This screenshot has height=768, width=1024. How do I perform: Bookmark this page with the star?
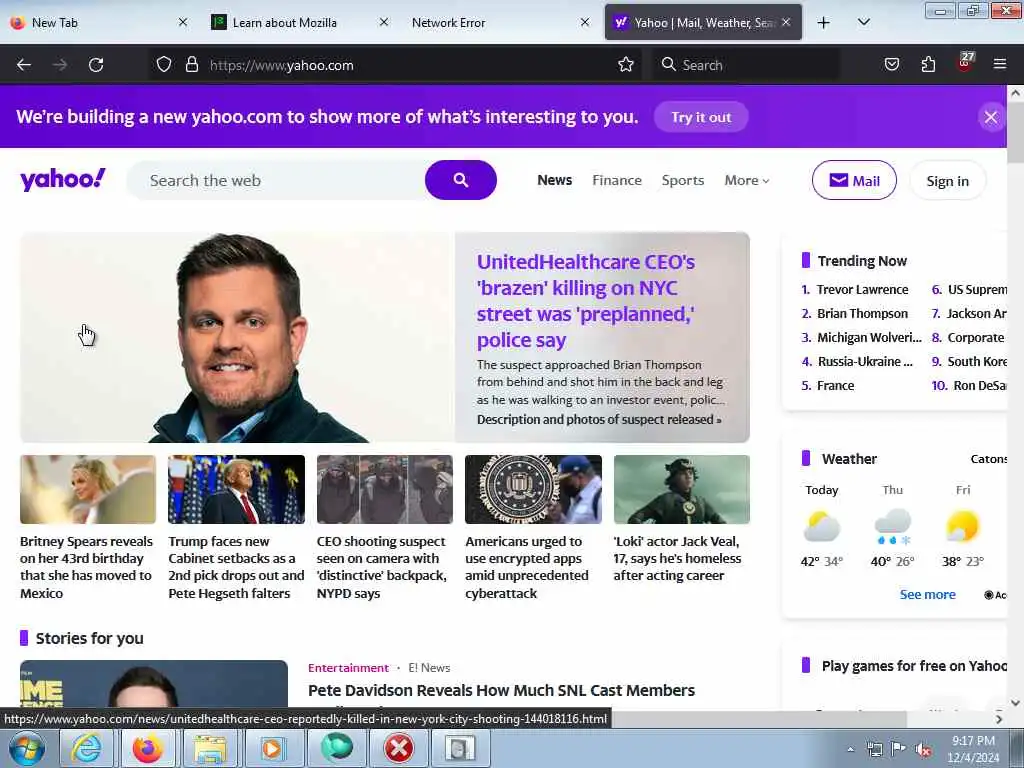[x=626, y=65]
